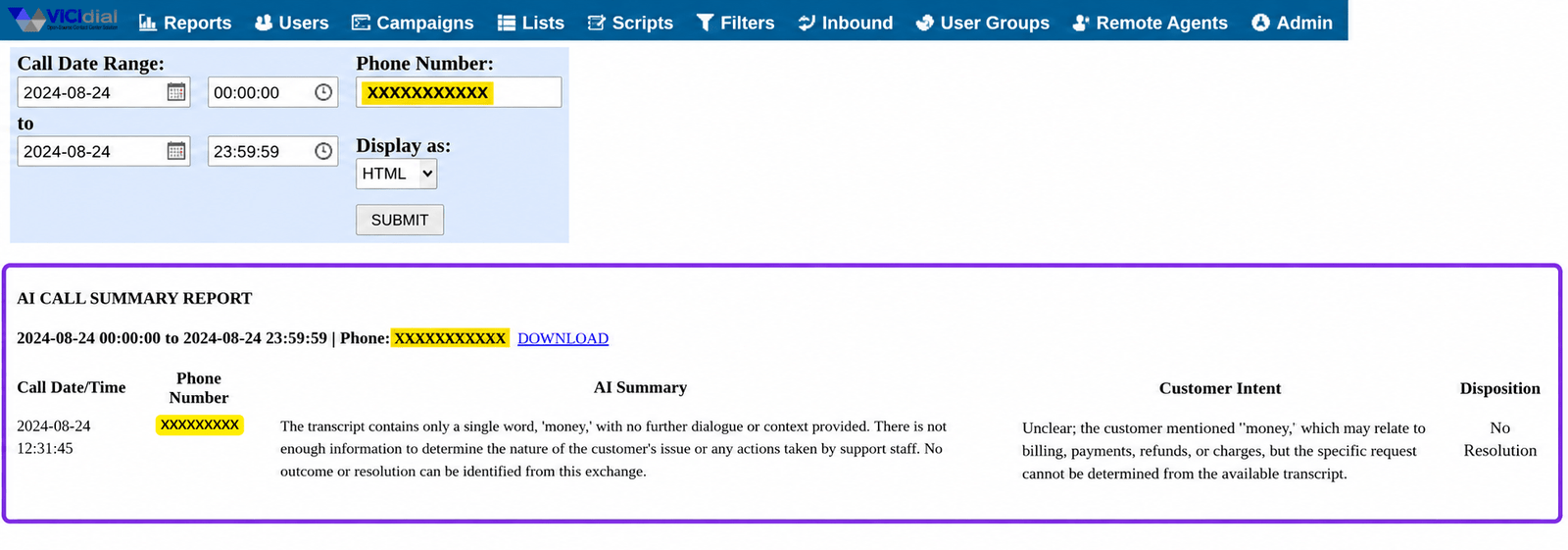The height and width of the screenshot is (550, 1568).
Task: Click the SUBMIT button
Action: tap(400, 220)
